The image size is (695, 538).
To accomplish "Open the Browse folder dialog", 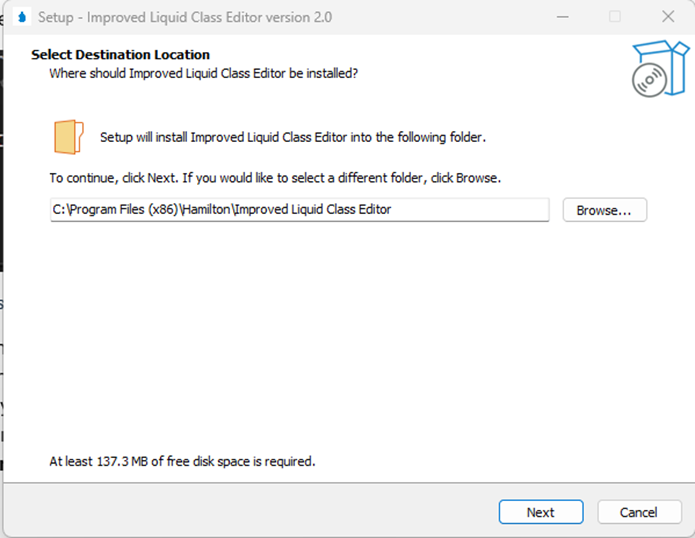I will 605,210.
